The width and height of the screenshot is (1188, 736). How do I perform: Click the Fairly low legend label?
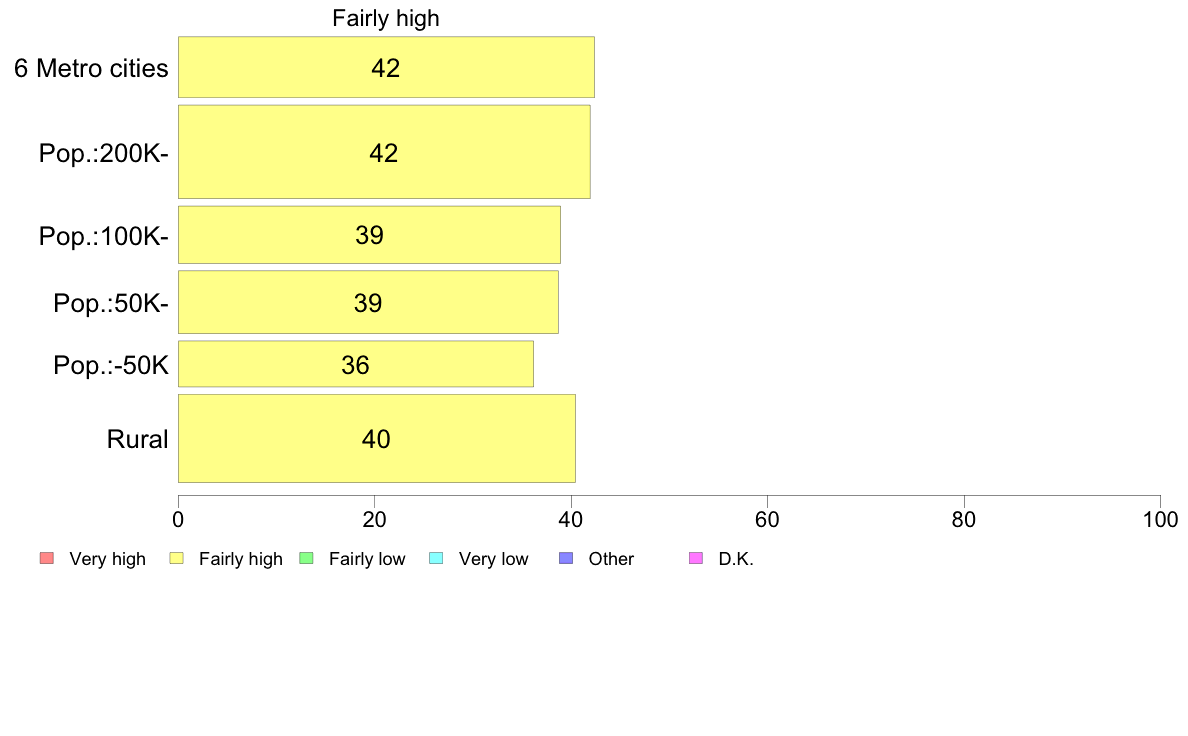367,559
